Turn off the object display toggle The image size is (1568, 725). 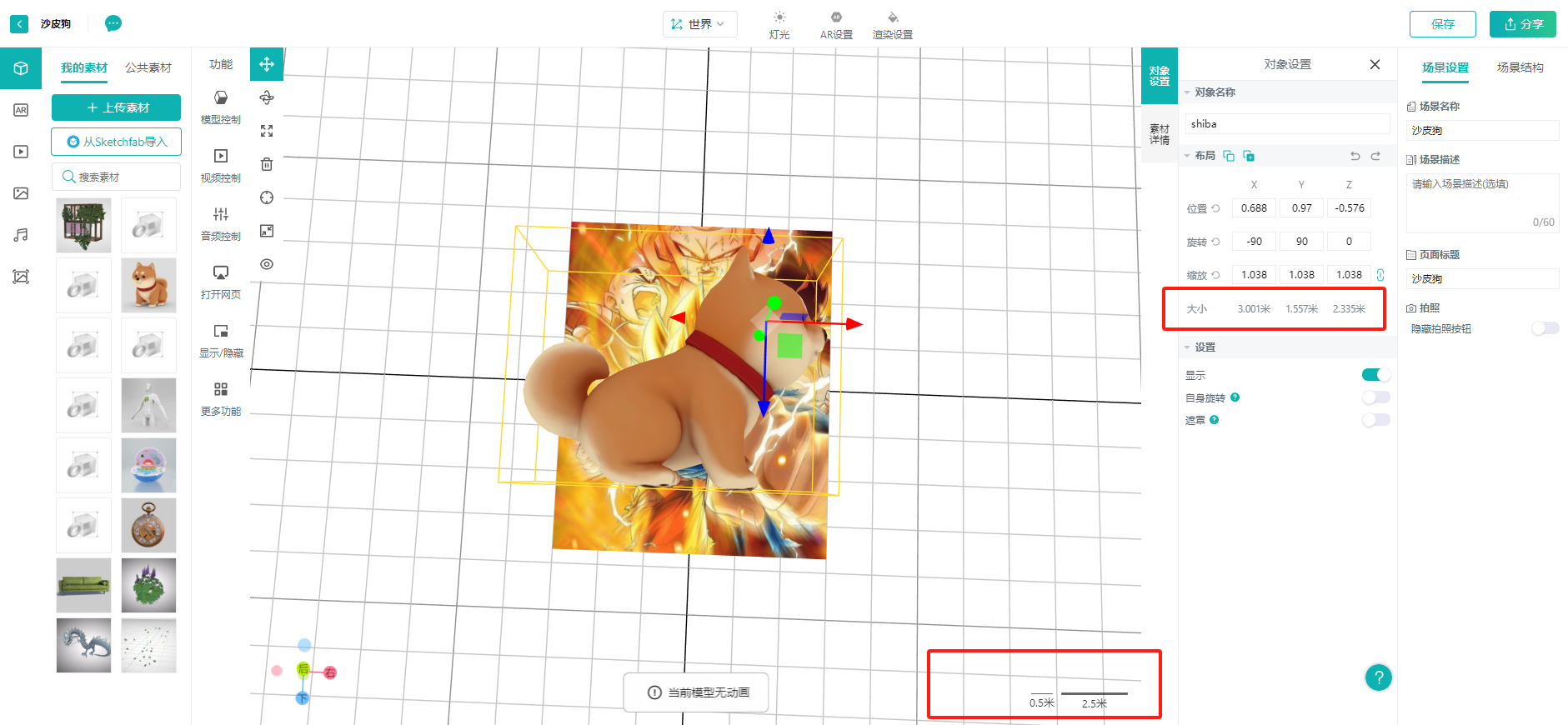click(x=1375, y=375)
